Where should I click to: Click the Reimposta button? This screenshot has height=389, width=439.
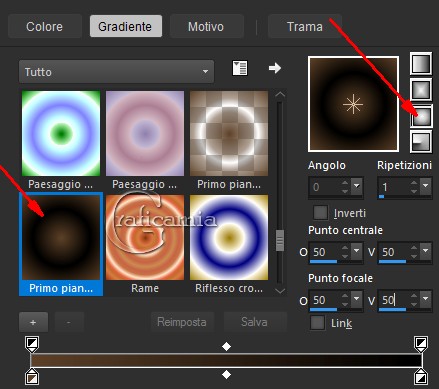click(x=182, y=322)
